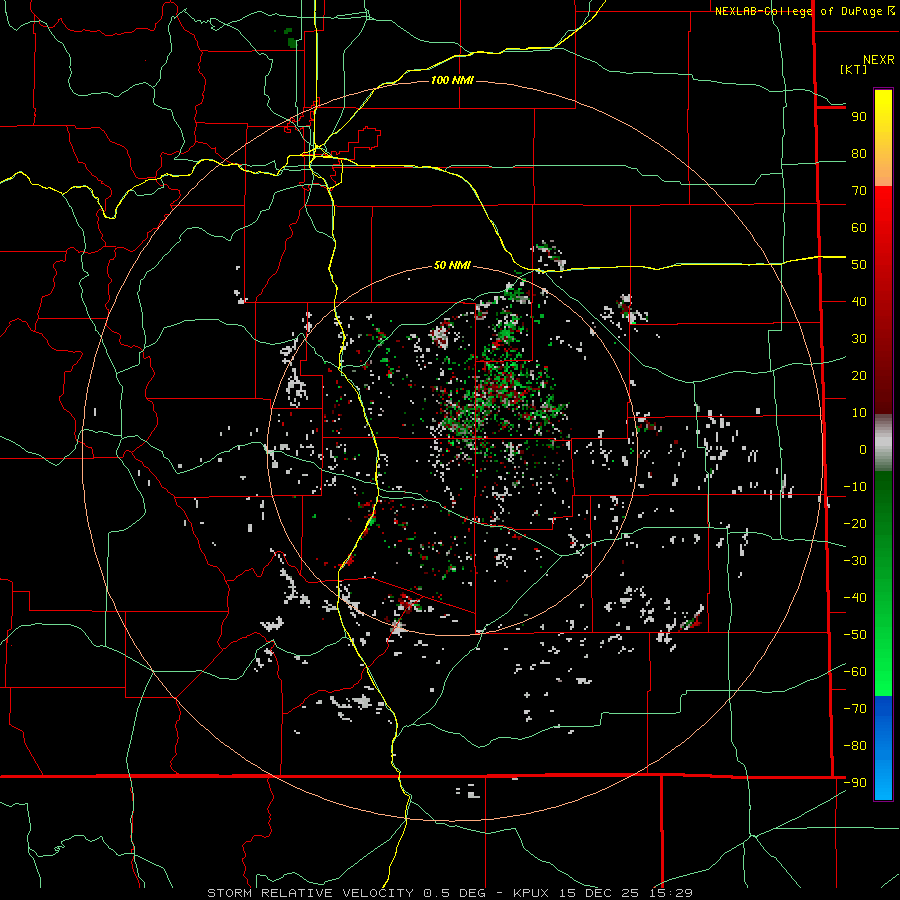Click the -30 knot scale value
Viewport: 900px width, 900px height.
coord(855,560)
